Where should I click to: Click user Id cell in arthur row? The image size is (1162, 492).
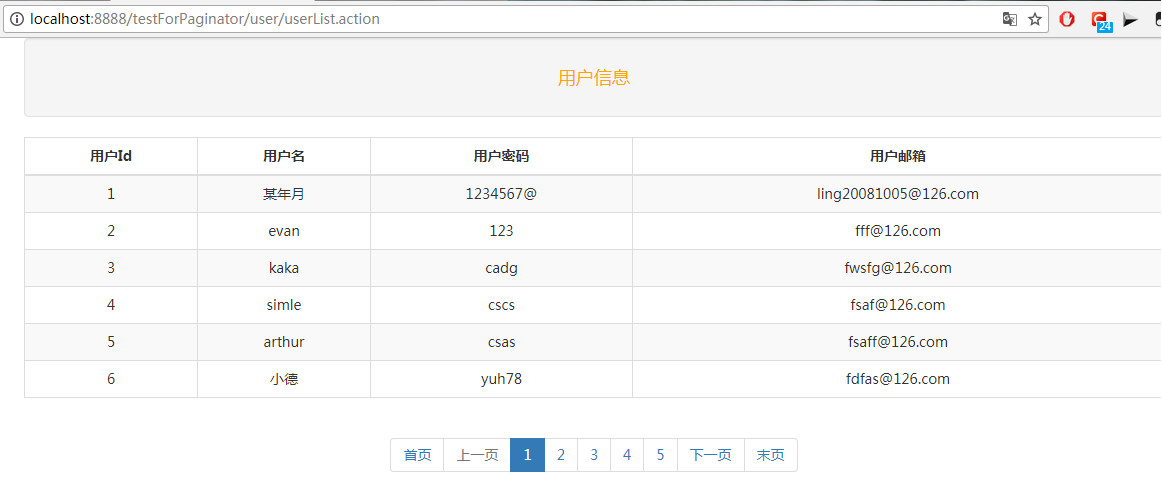coord(111,342)
